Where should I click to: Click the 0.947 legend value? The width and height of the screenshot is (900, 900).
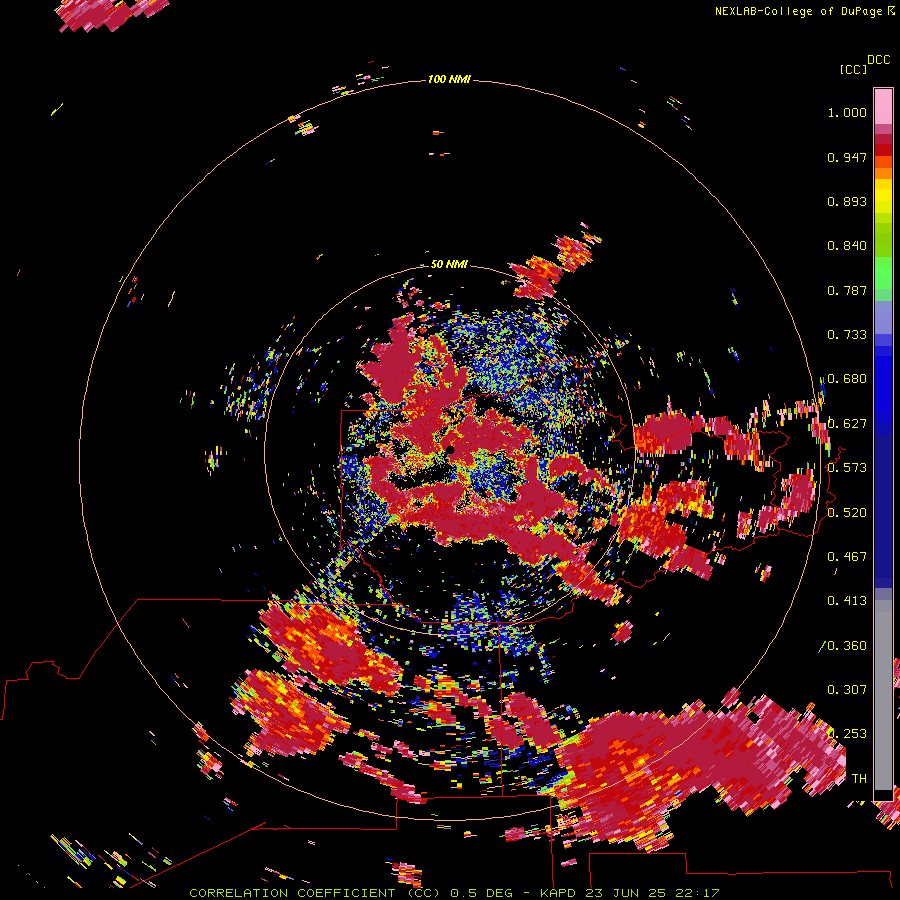(x=847, y=157)
